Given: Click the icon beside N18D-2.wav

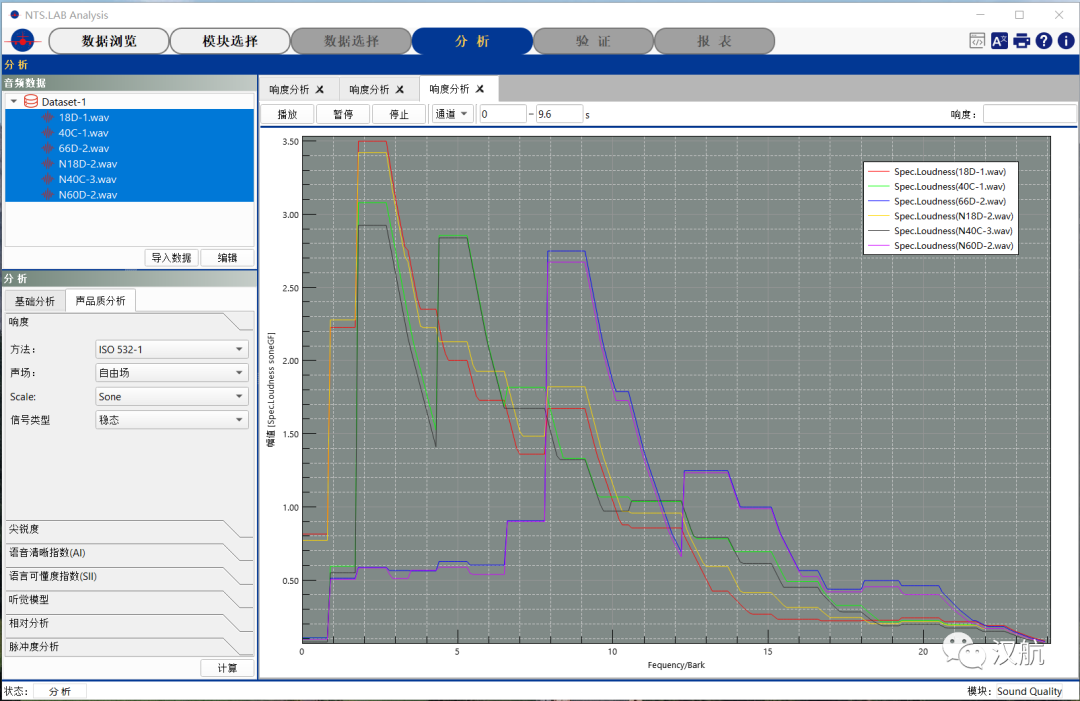Looking at the screenshot, I should pyautogui.click(x=48, y=164).
